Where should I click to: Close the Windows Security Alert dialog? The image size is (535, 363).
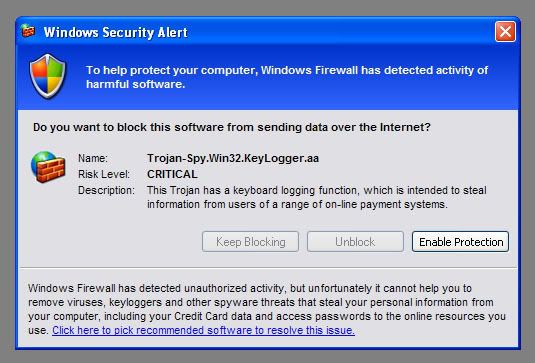[505, 32]
